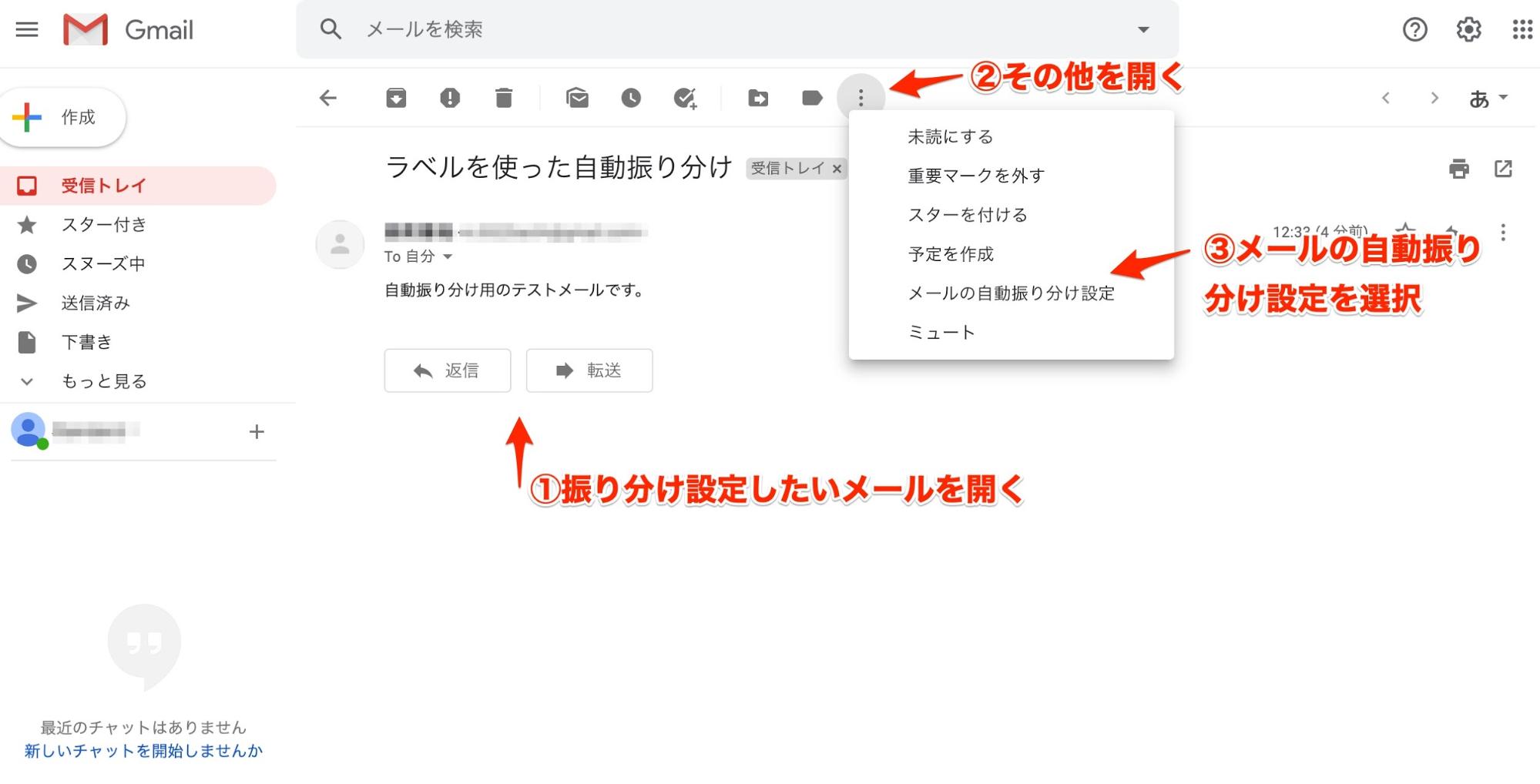Remove the 受信トレイ label from email

[x=837, y=169]
